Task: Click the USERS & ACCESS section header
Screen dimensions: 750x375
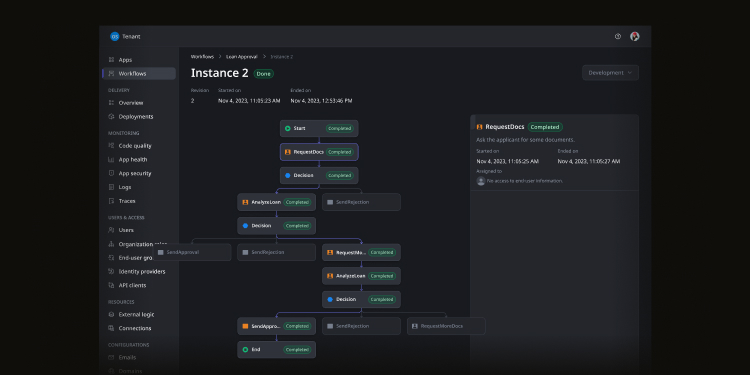Action: click(x=126, y=218)
